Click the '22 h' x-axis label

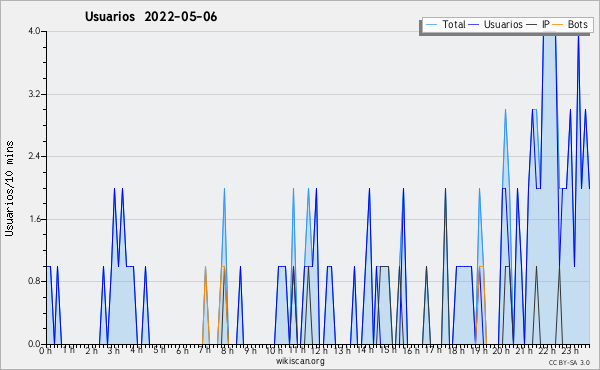click(x=546, y=351)
